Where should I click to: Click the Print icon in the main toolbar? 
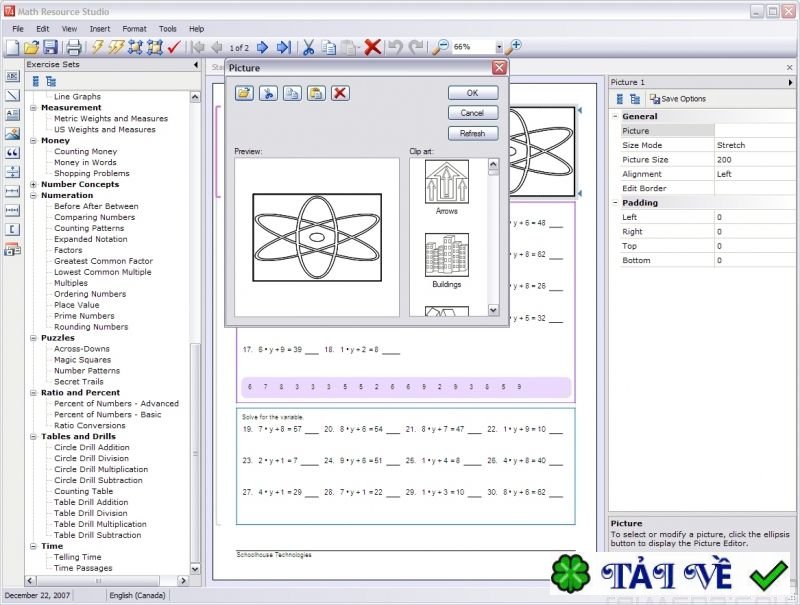point(73,47)
